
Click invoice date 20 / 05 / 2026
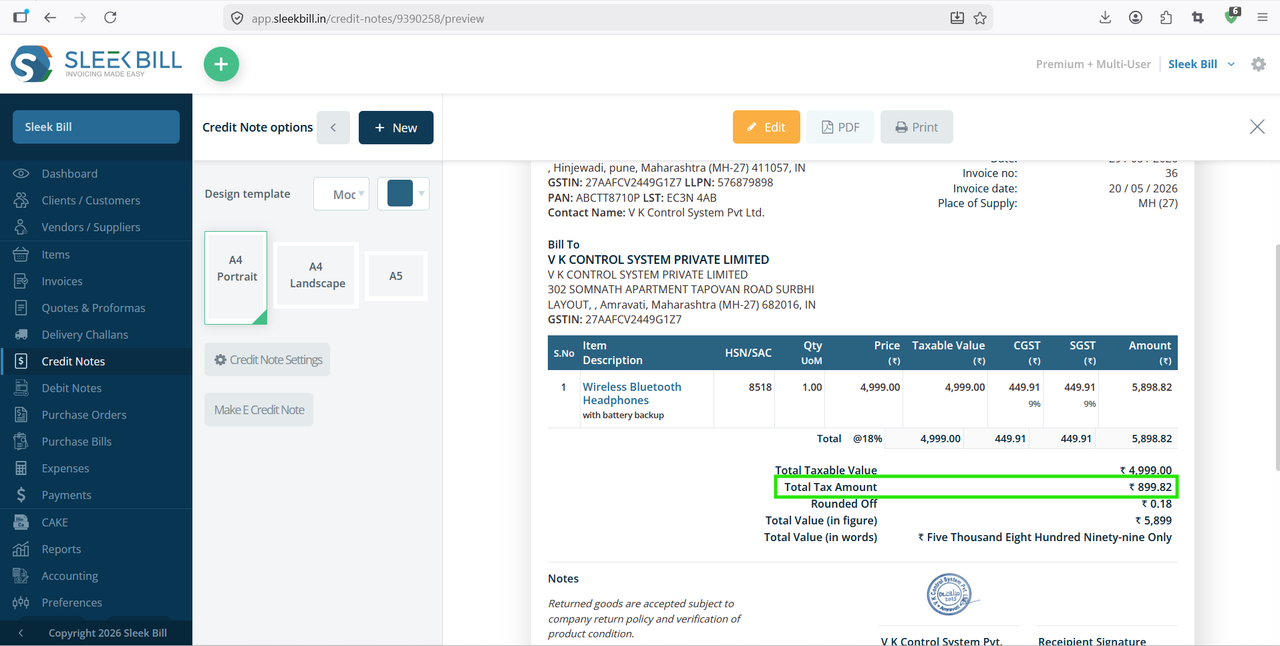(x=1143, y=188)
